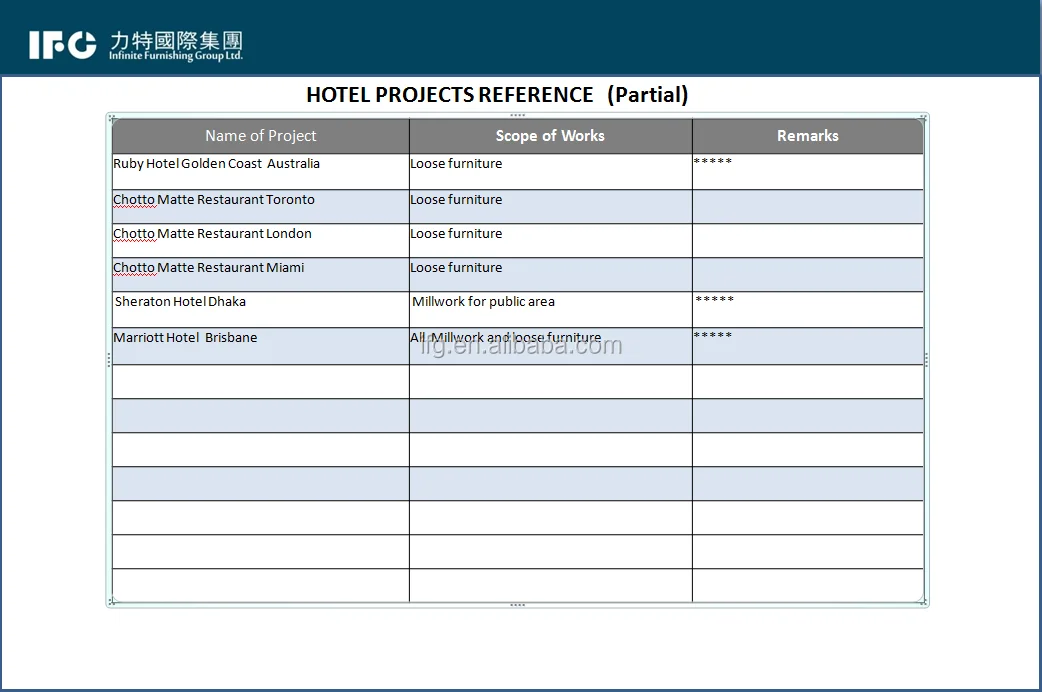Select the 'Chotto Matte Restaurant London' cell
Viewport: 1042px width, 692px height.
tap(213, 234)
